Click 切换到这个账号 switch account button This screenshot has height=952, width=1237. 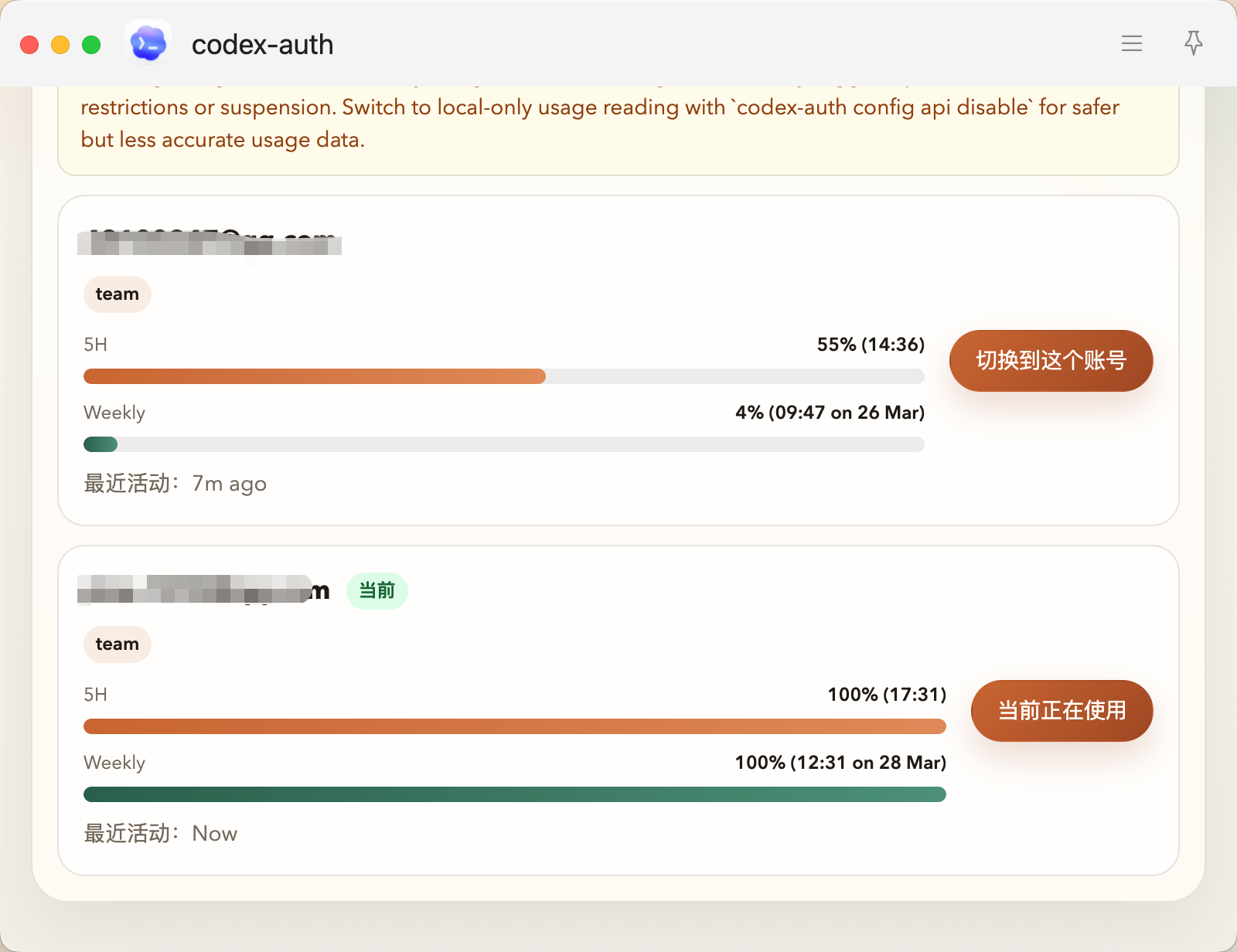pyautogui.click(x=1051, y=361)
